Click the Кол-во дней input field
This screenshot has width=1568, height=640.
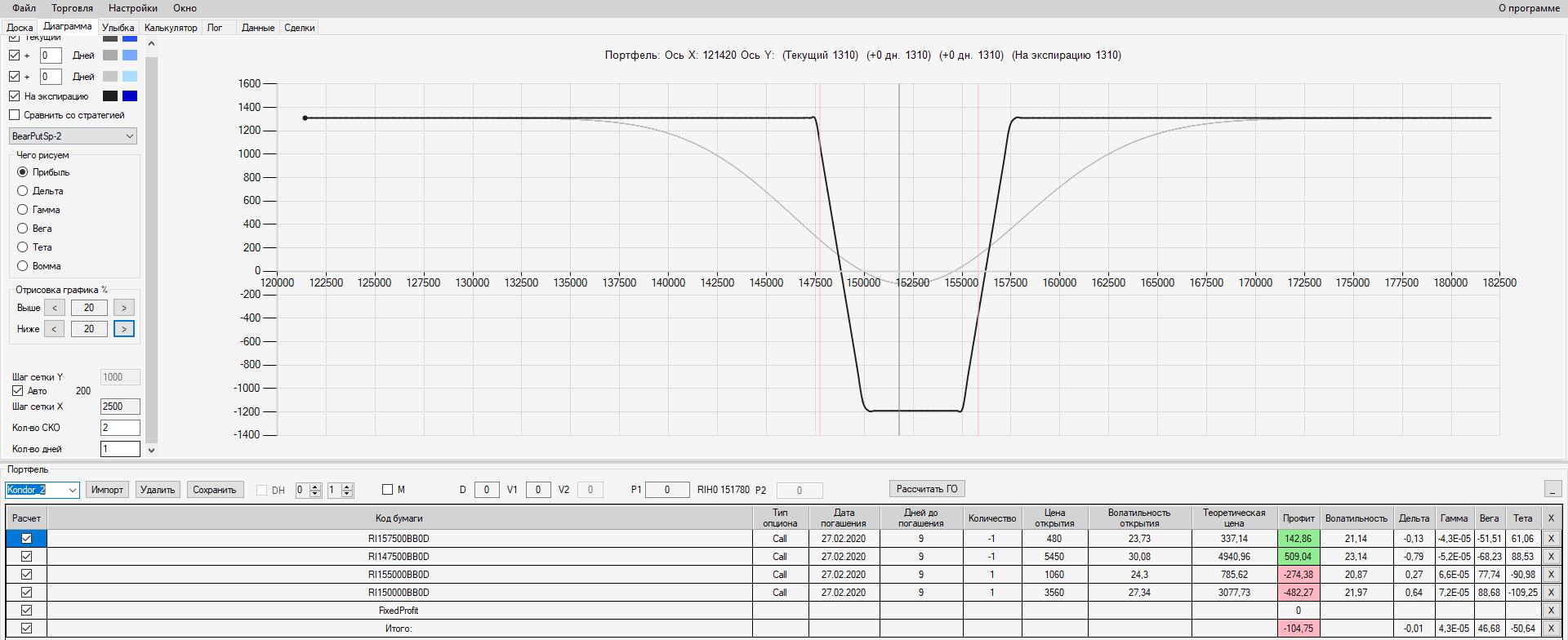tap(120, 449)
